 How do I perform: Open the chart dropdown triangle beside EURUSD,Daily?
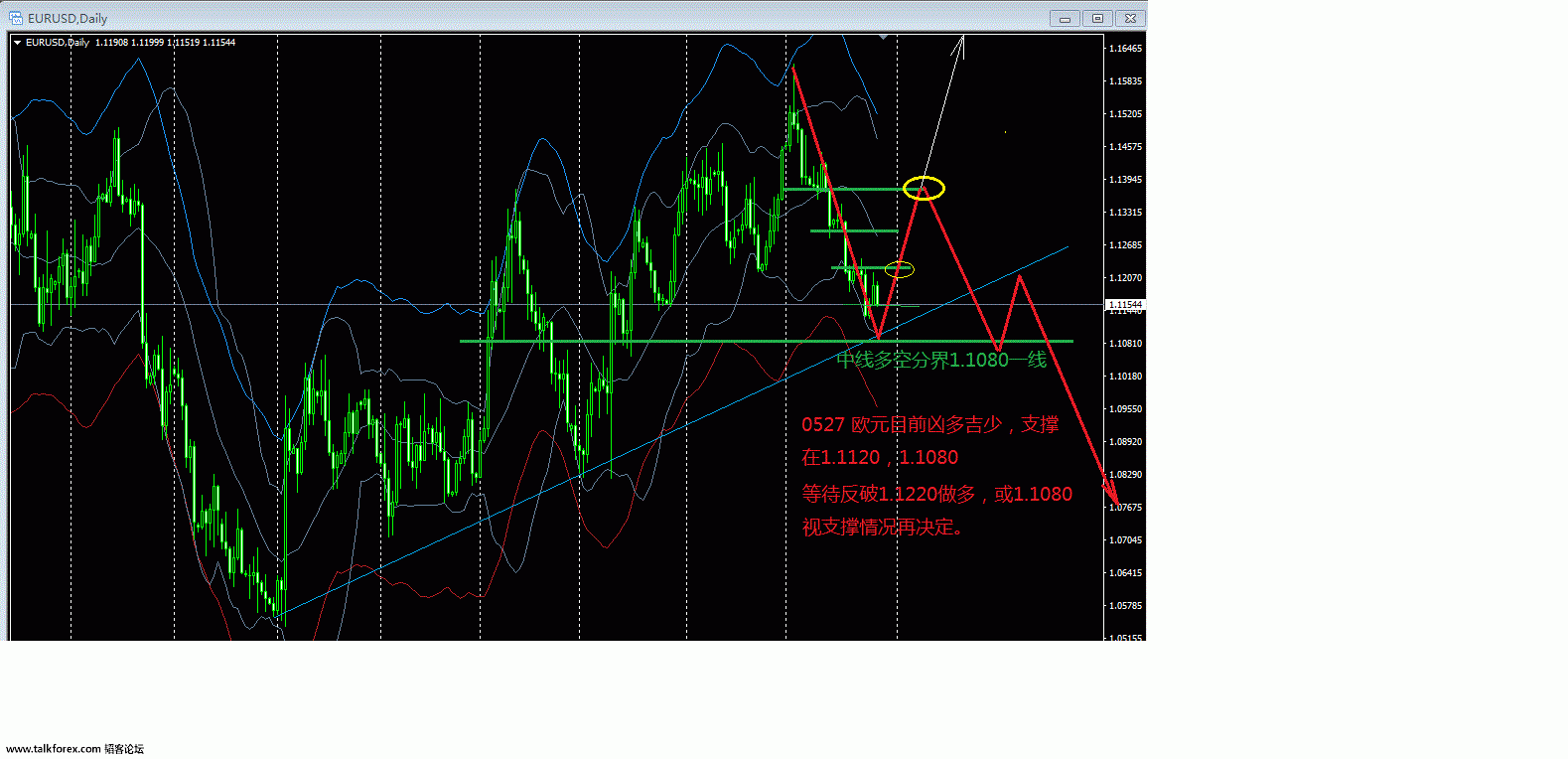tap(17, 43)
